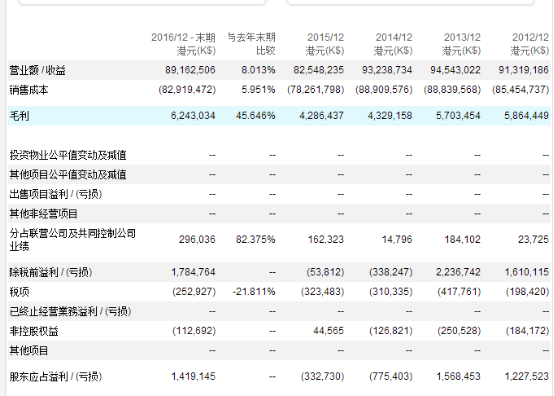
Task: Click 2014 gross profit 4,329,158
Action: pyautogui.click(x=390, y=116)
